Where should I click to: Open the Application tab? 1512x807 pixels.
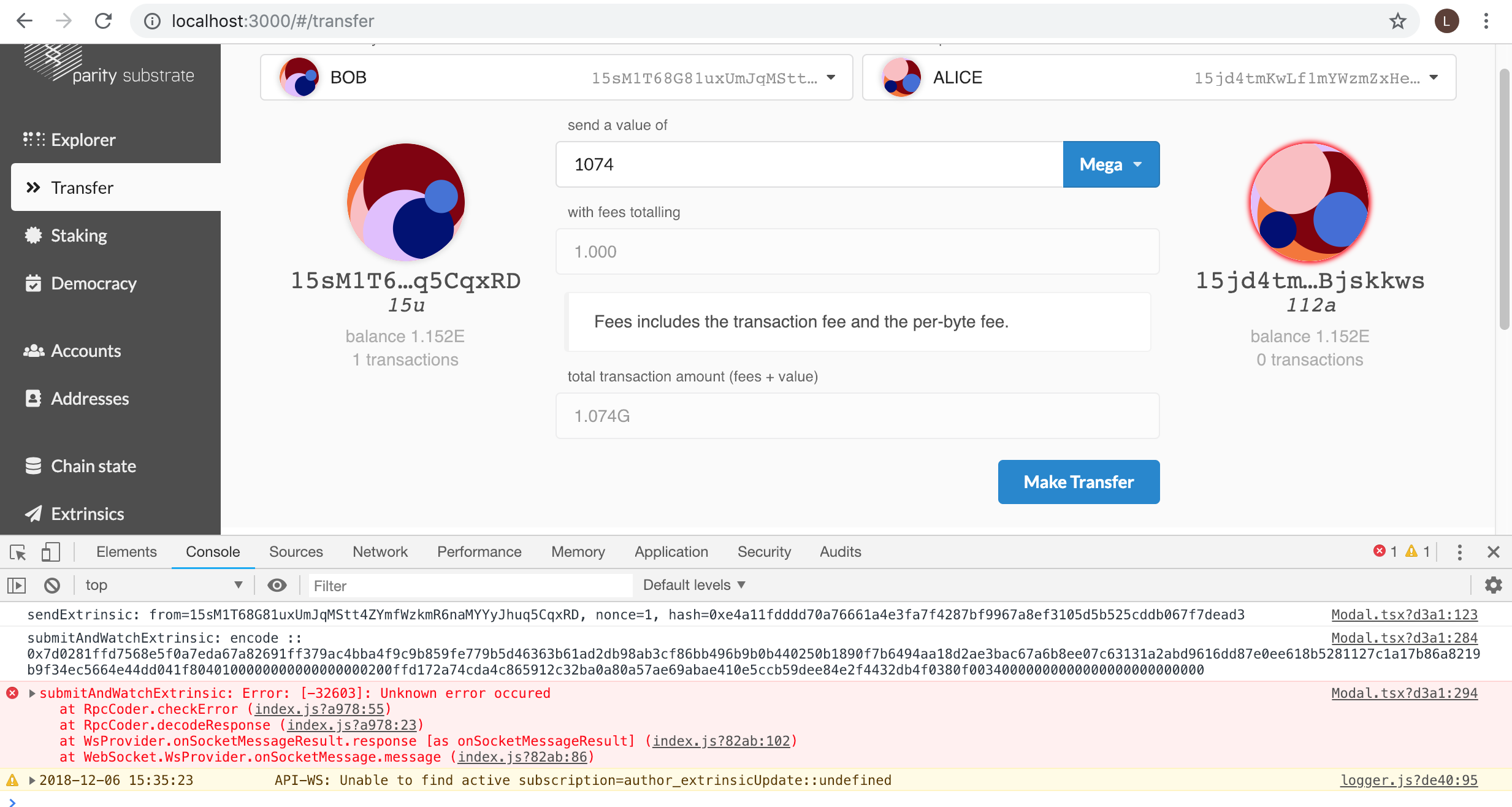click(671, 552)
